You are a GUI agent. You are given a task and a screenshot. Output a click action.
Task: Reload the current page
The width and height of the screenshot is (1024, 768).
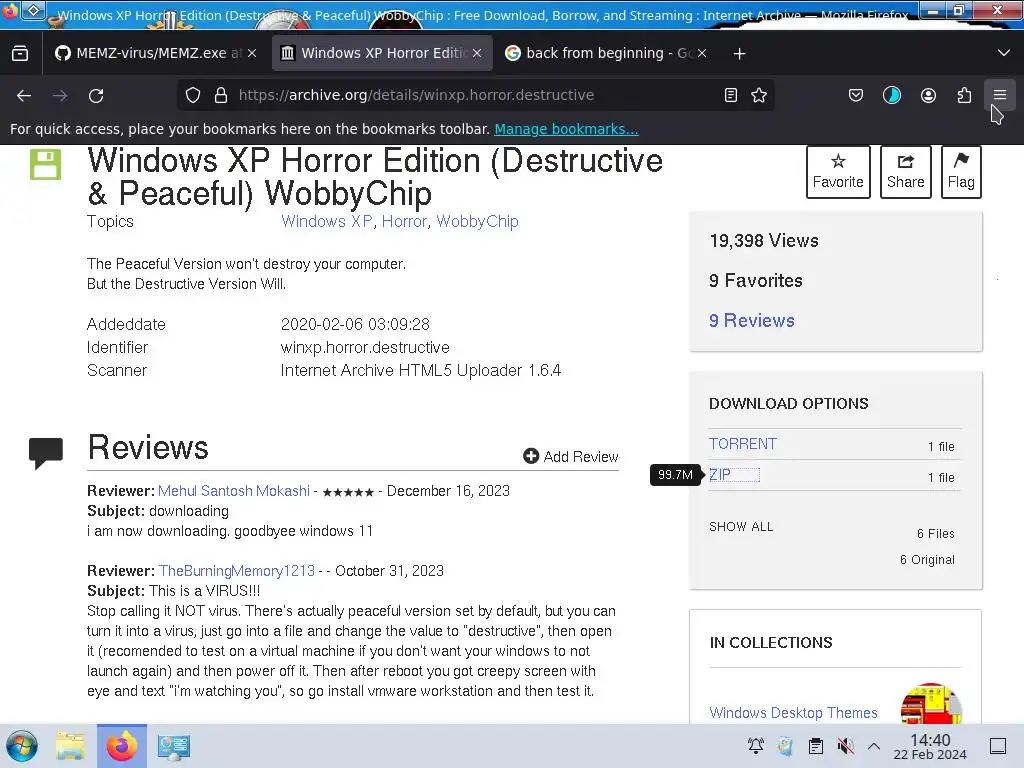[96, 95]
